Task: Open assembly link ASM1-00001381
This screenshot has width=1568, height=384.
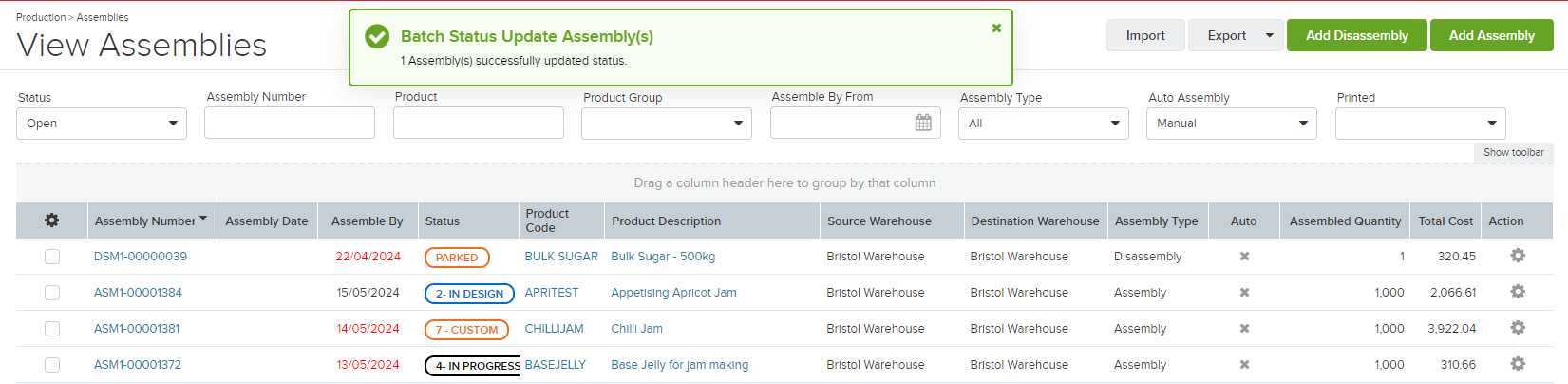Action: coord(137,328)
